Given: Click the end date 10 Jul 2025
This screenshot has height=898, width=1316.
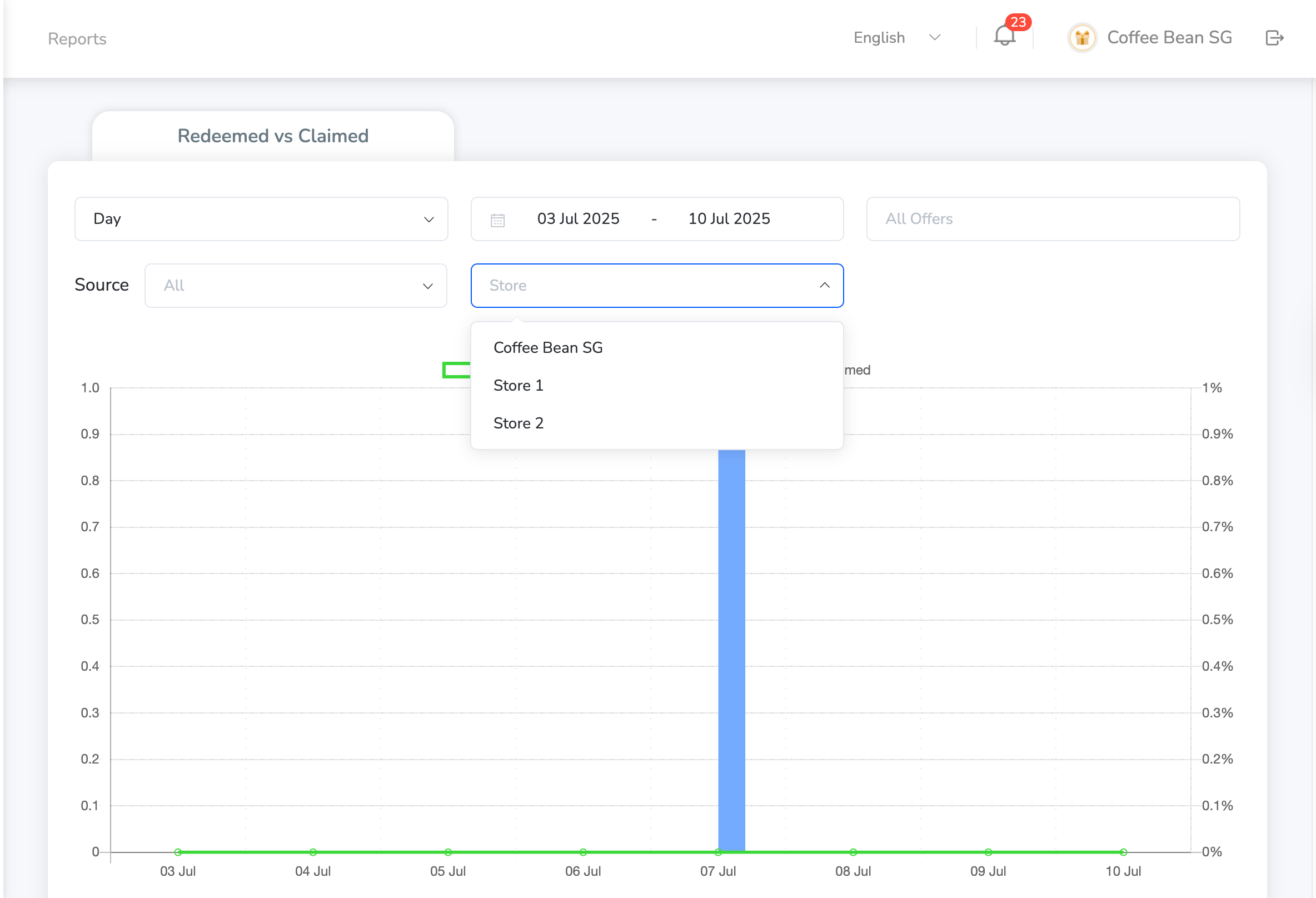Looking at the screenshot, I should (x=729, y=218).
